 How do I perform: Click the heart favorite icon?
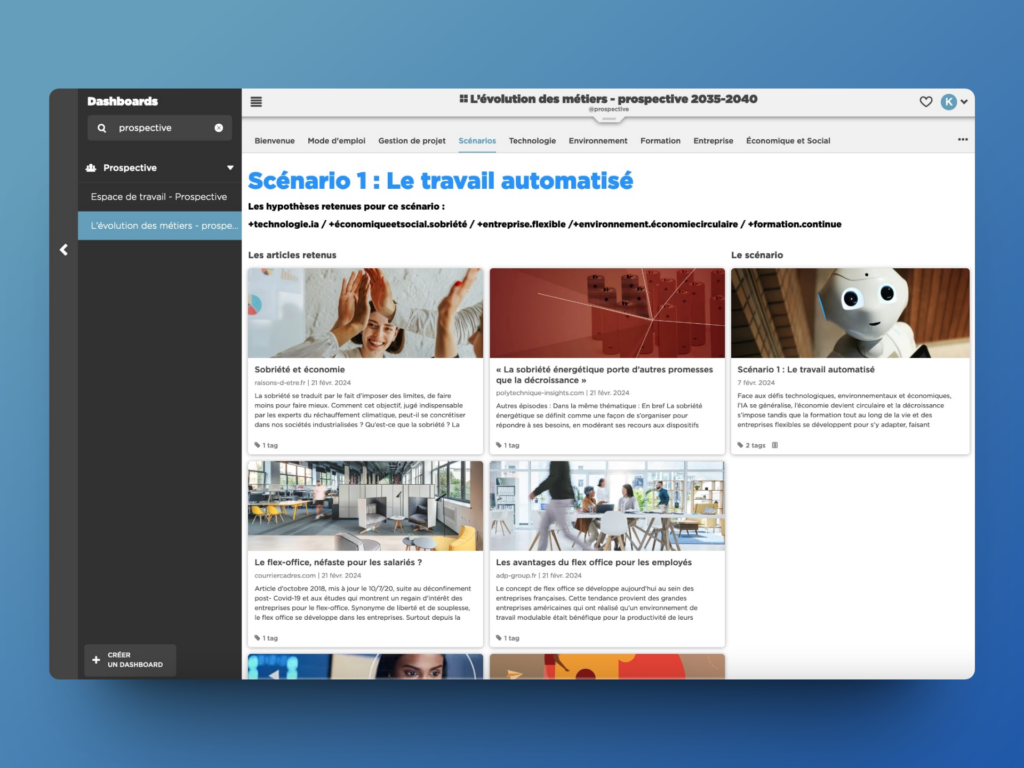[x=926, y=102]
